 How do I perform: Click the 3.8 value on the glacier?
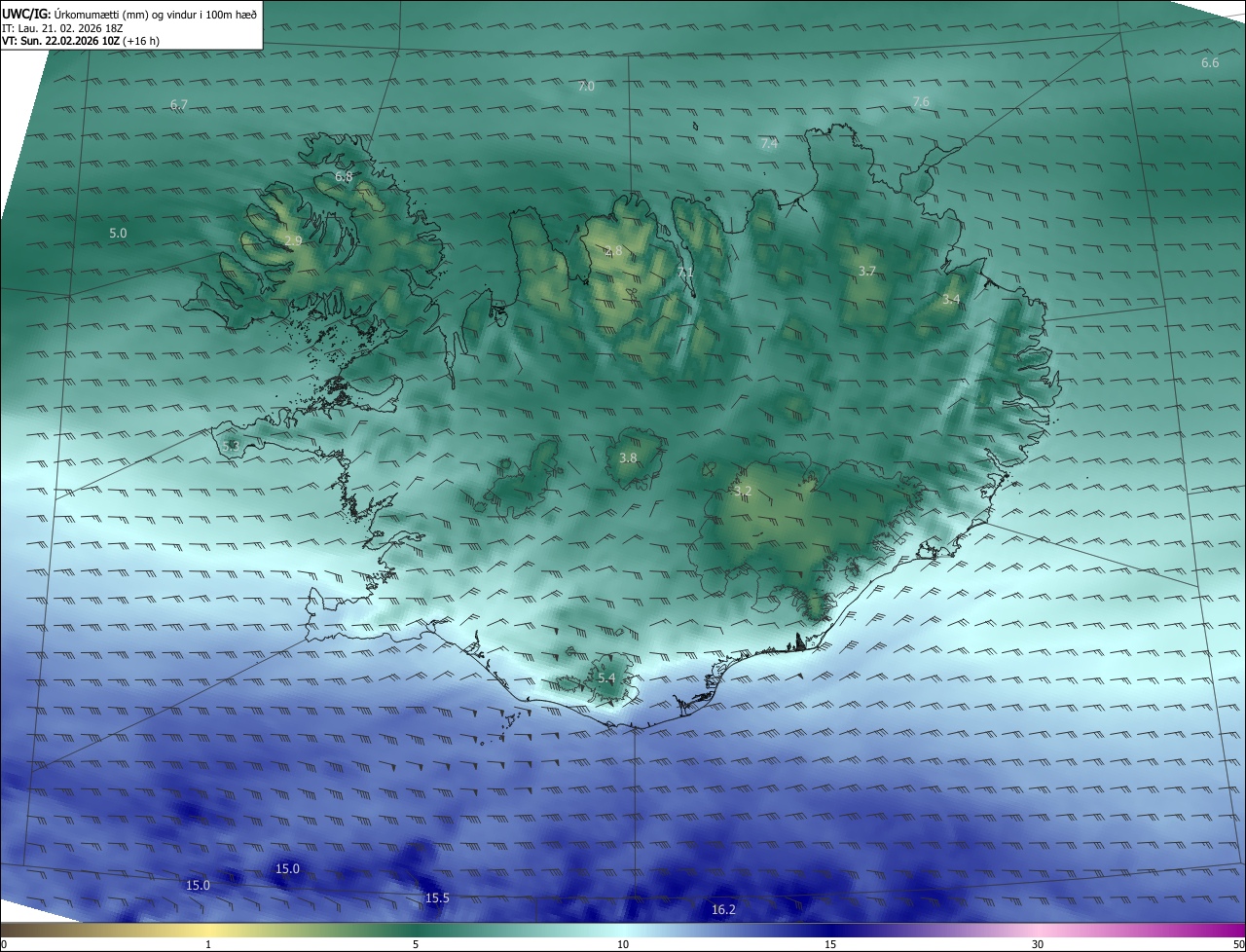point(628,458)
